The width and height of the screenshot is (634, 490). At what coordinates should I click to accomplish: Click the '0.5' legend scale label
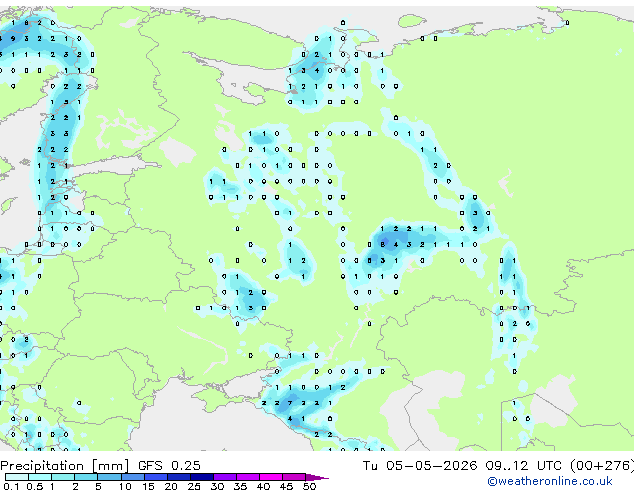tap(34, 486)
